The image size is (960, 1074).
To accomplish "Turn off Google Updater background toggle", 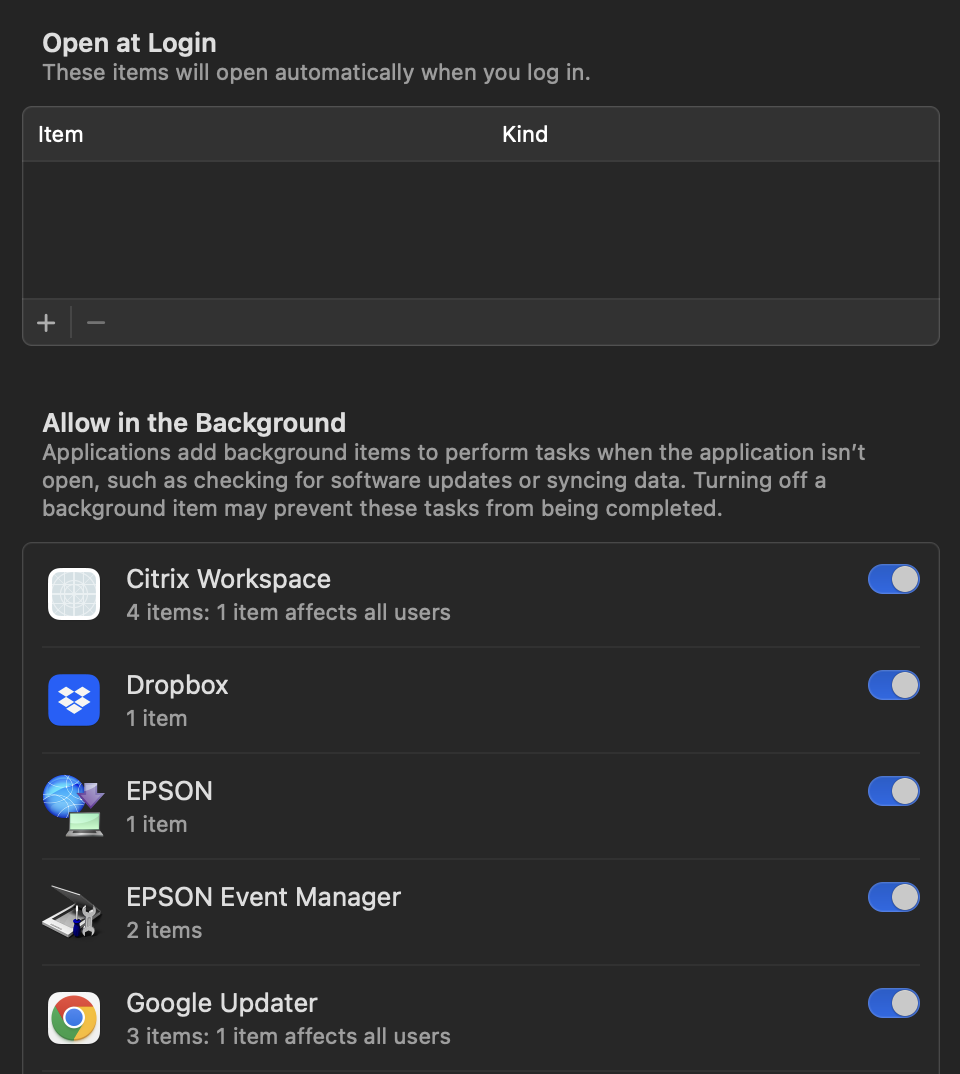I will pos(893,1003).
